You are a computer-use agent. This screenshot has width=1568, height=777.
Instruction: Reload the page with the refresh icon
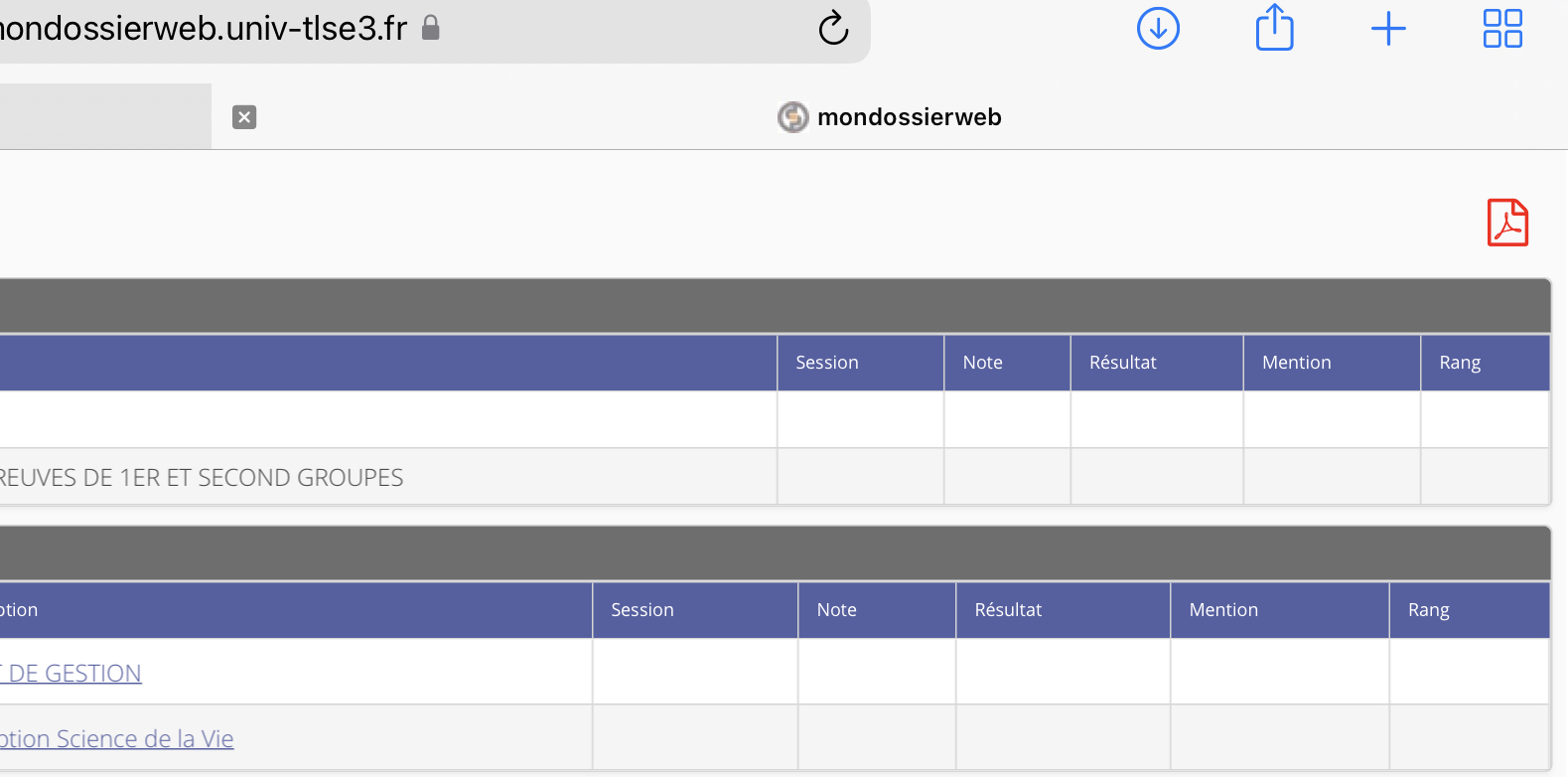[833, 29]
